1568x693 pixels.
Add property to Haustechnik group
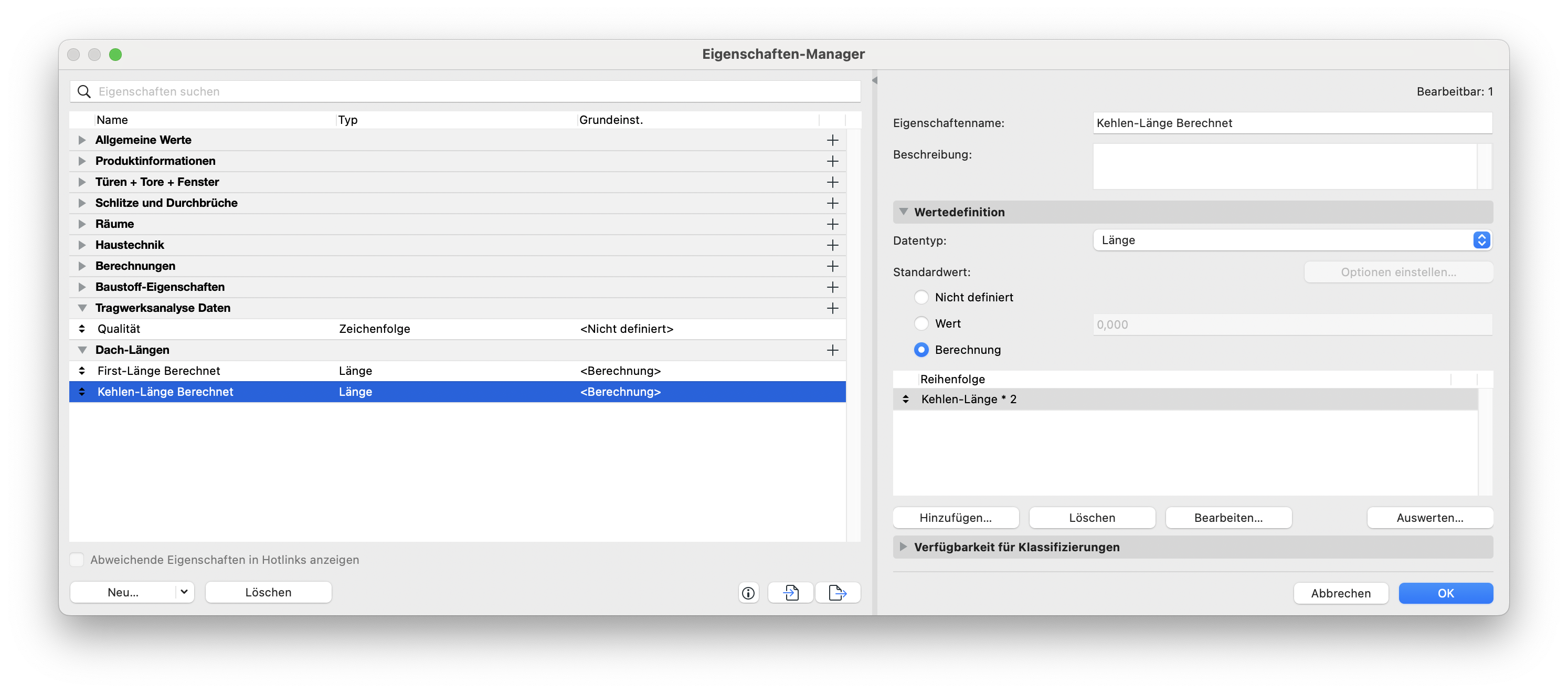[832, 245]
